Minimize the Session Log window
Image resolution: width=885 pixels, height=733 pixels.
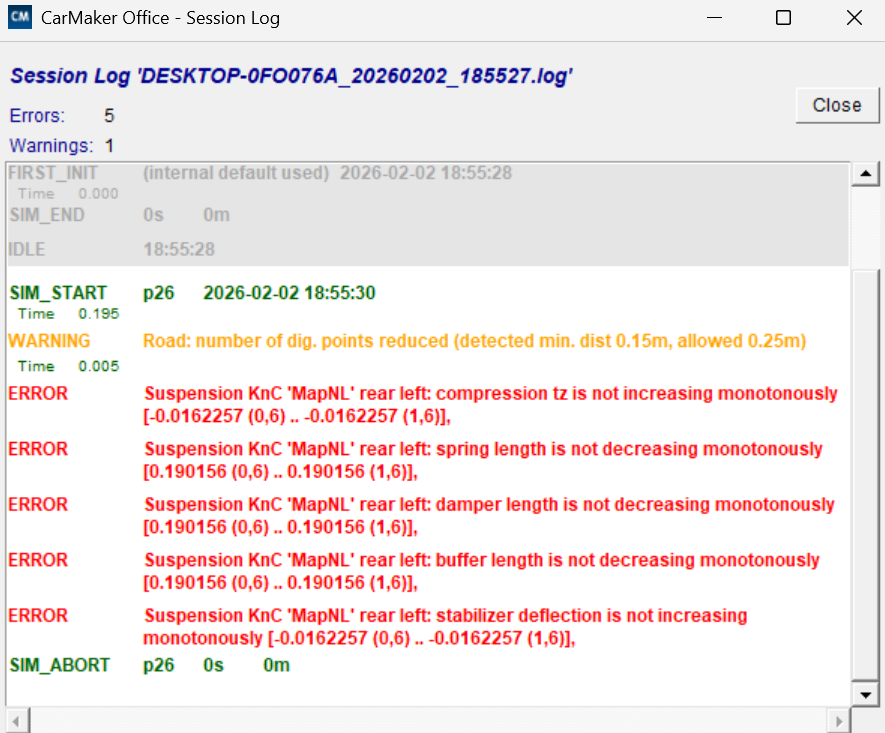[714, 18]
